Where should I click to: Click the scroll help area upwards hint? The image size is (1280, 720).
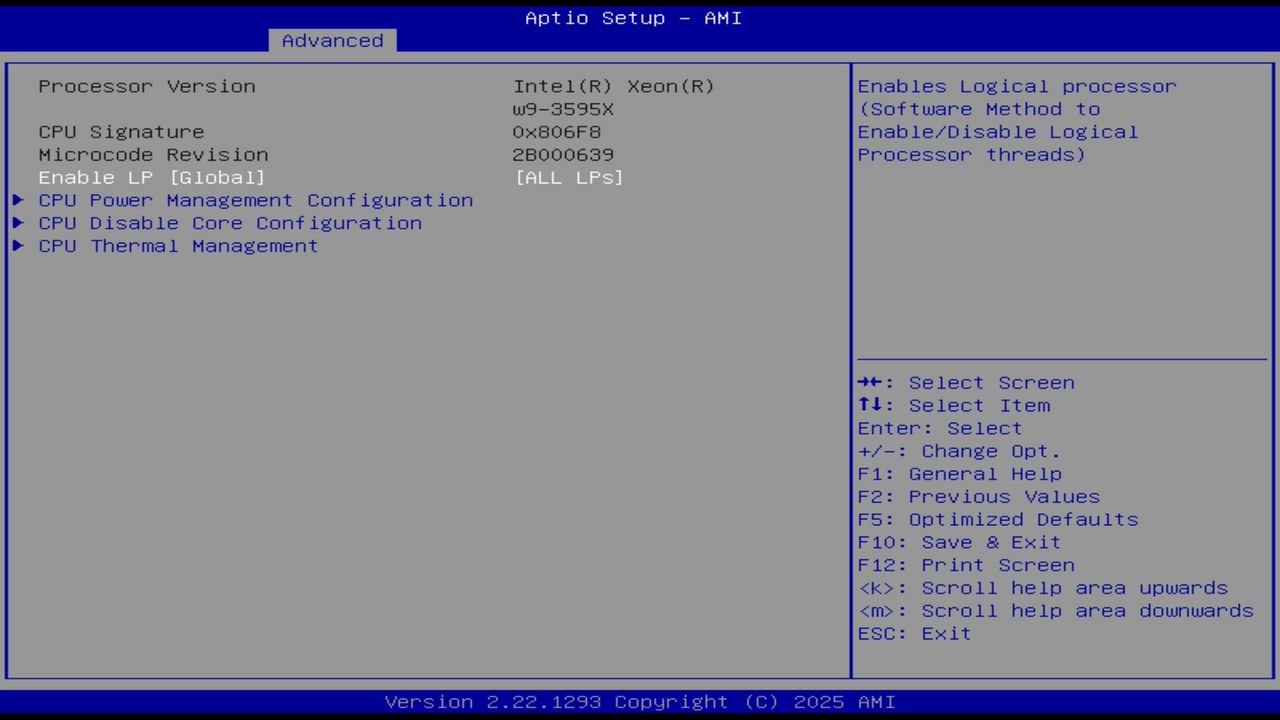[x=1044, y=588]
